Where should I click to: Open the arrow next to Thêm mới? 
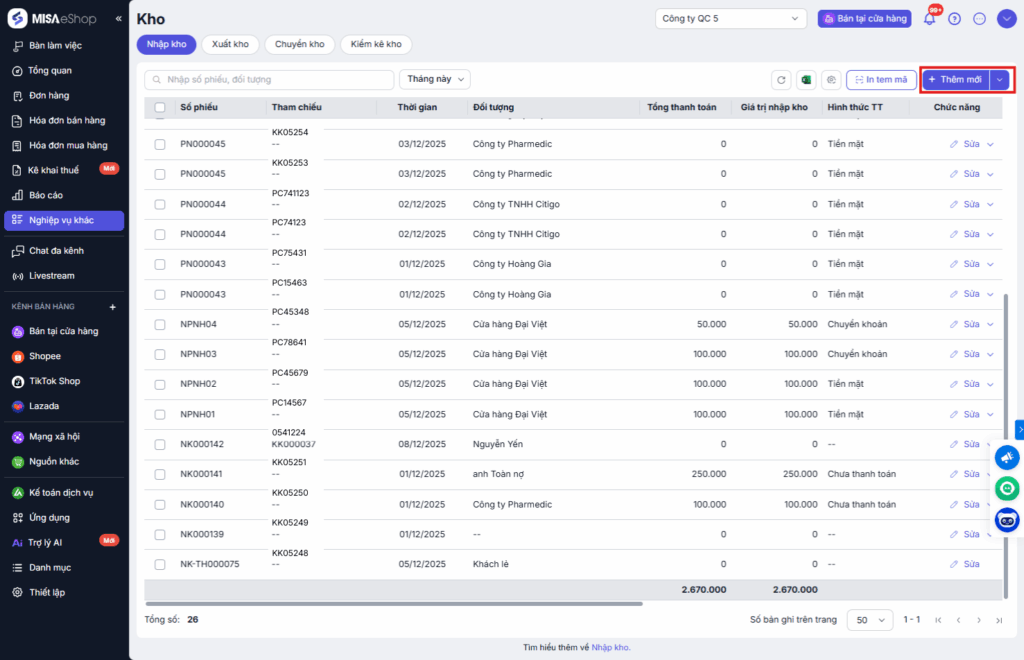point(999,80)
